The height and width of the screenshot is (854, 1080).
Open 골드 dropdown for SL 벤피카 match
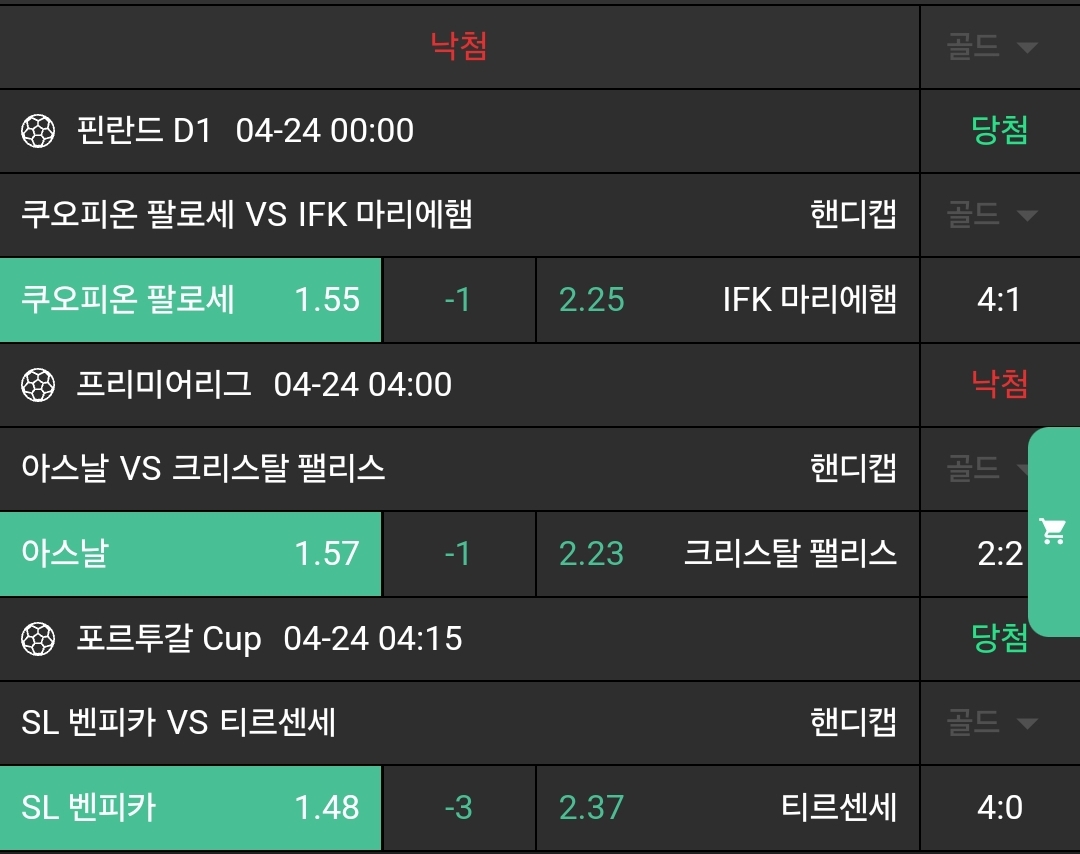coord(991,722)
